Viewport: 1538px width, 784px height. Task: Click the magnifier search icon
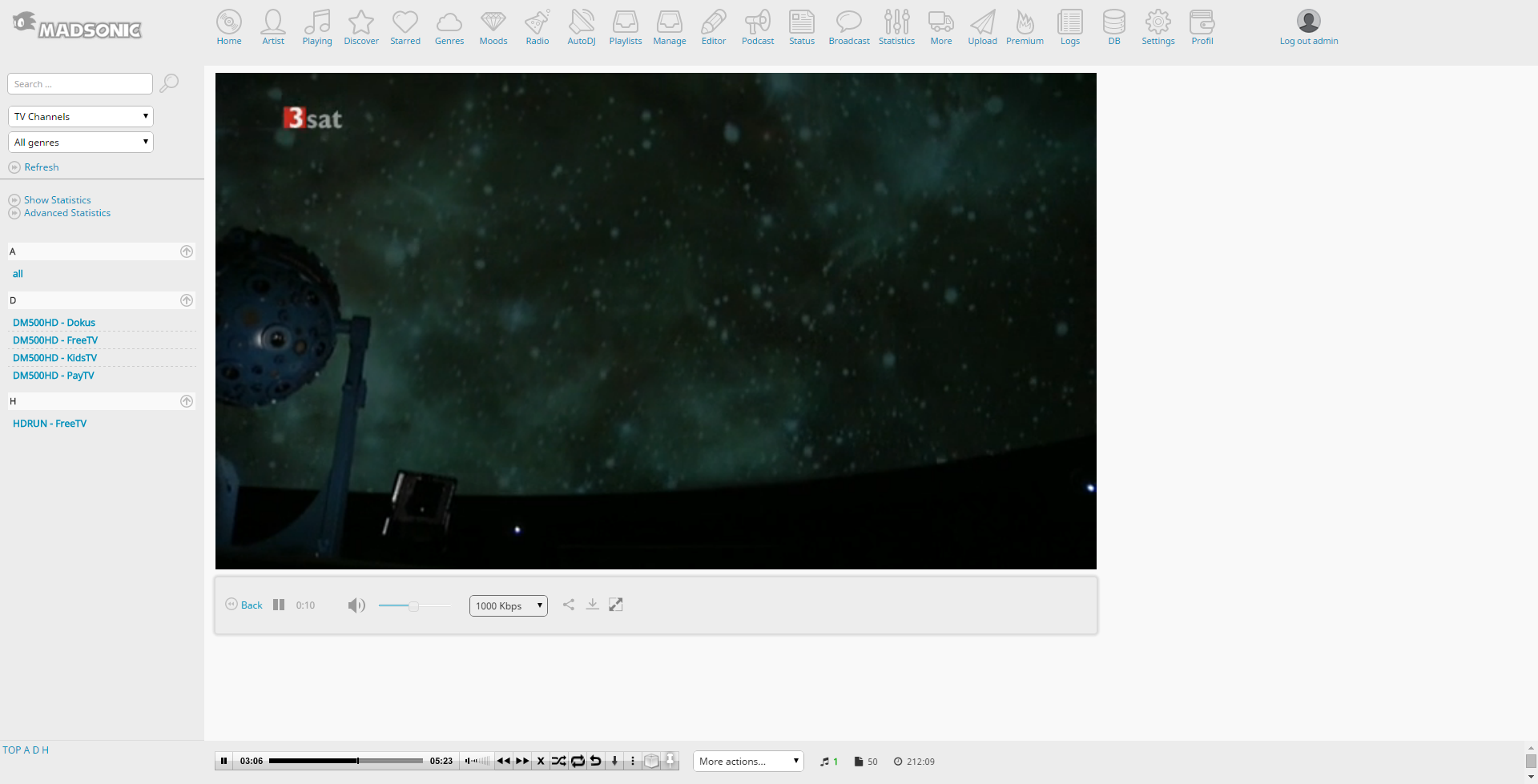[169, 83]
